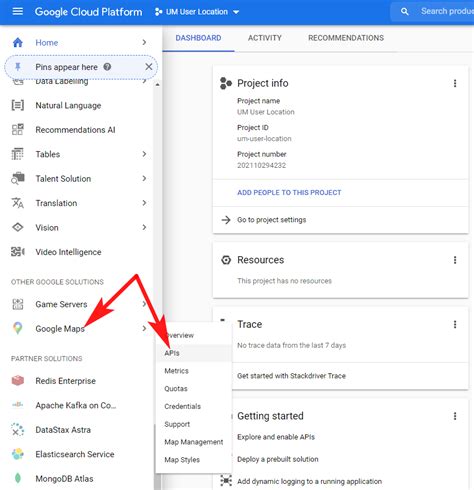Click the Home house icon
Viewport: 474px width, 490px height.
point(18,43)
